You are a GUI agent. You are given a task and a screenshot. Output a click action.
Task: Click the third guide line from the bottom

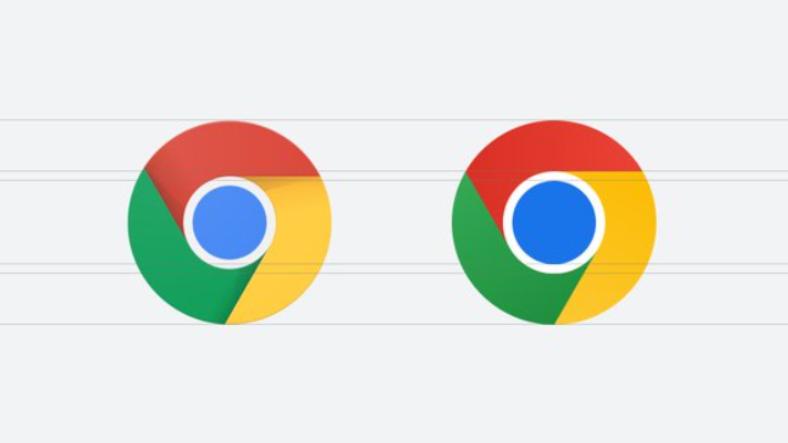[x=394, y=264]
